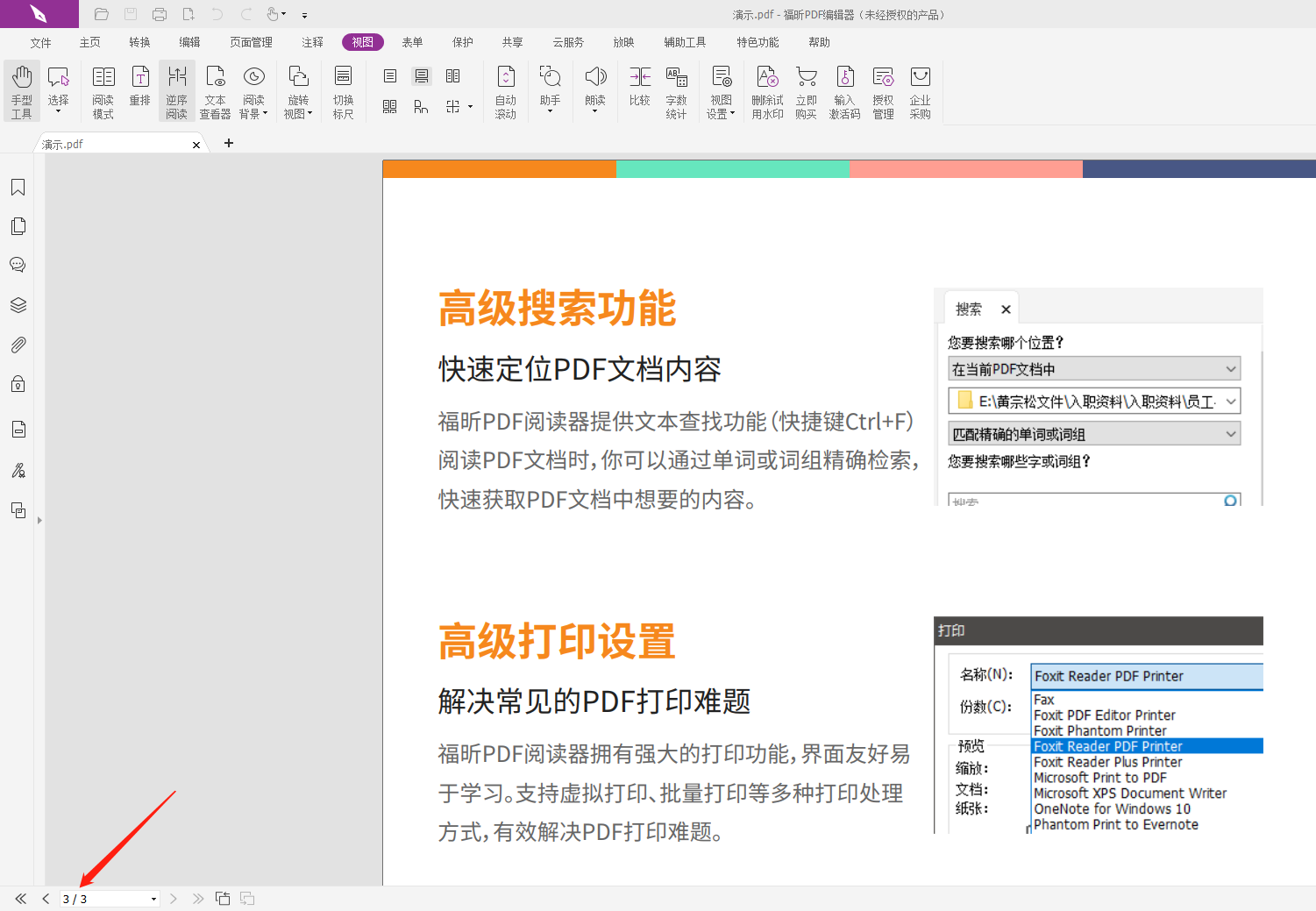Open Read Mode from the toolbar
The width and height of the screenshot is (1316, 911).
[103, 88]
